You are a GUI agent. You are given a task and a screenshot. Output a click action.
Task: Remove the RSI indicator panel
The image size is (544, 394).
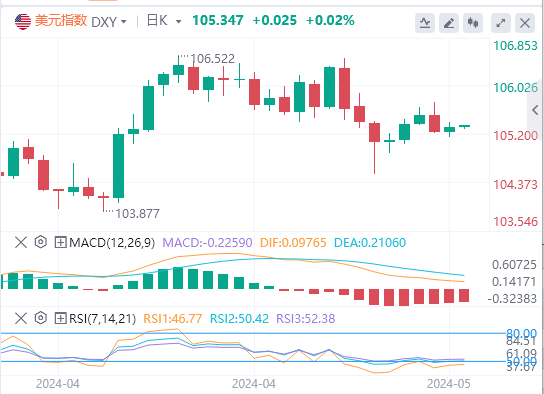[21, 318]
